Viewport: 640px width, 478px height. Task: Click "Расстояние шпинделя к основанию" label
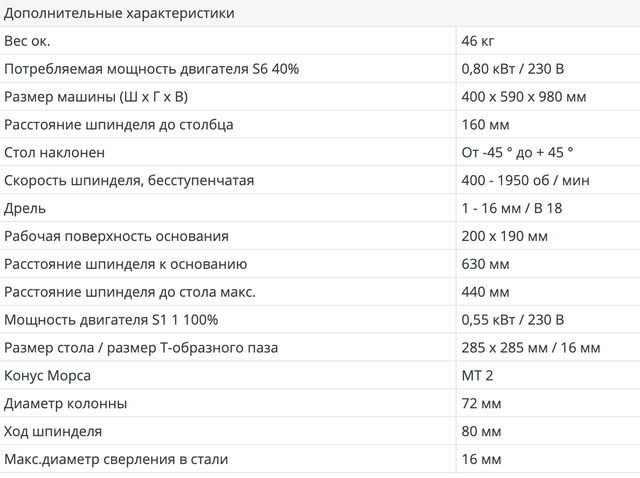pos(125,264)
